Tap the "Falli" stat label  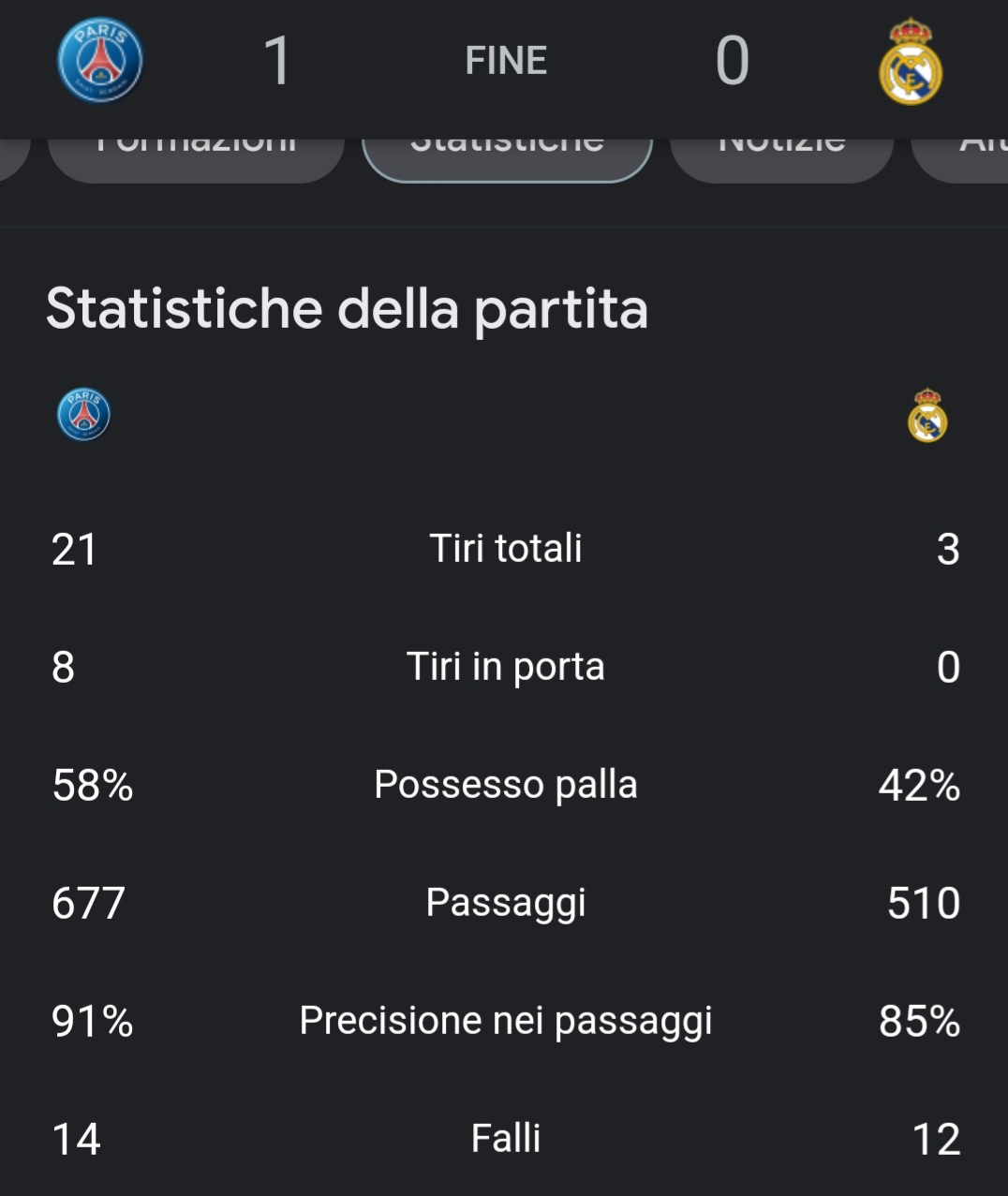pos(506,1138)
